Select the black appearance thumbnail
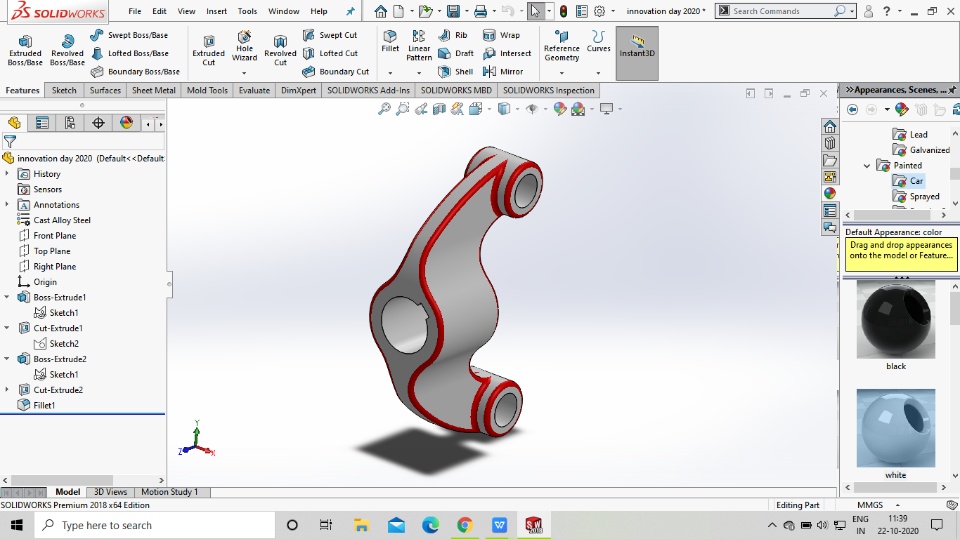The height and width of the screenshot is (539, 960). 896,320
